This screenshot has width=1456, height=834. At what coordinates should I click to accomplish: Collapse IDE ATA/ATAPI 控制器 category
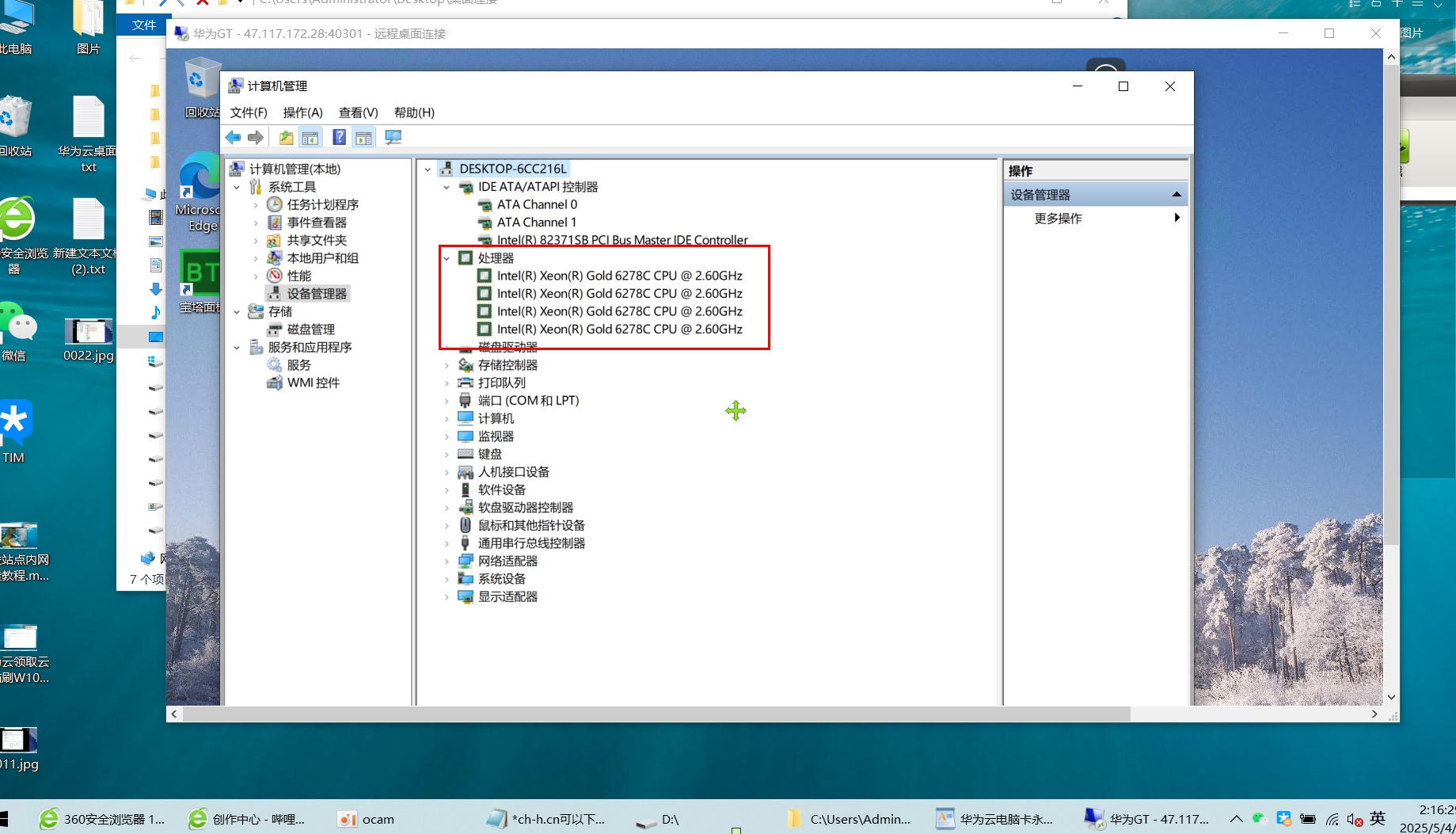pyautogui.click(x=447, y=187)
